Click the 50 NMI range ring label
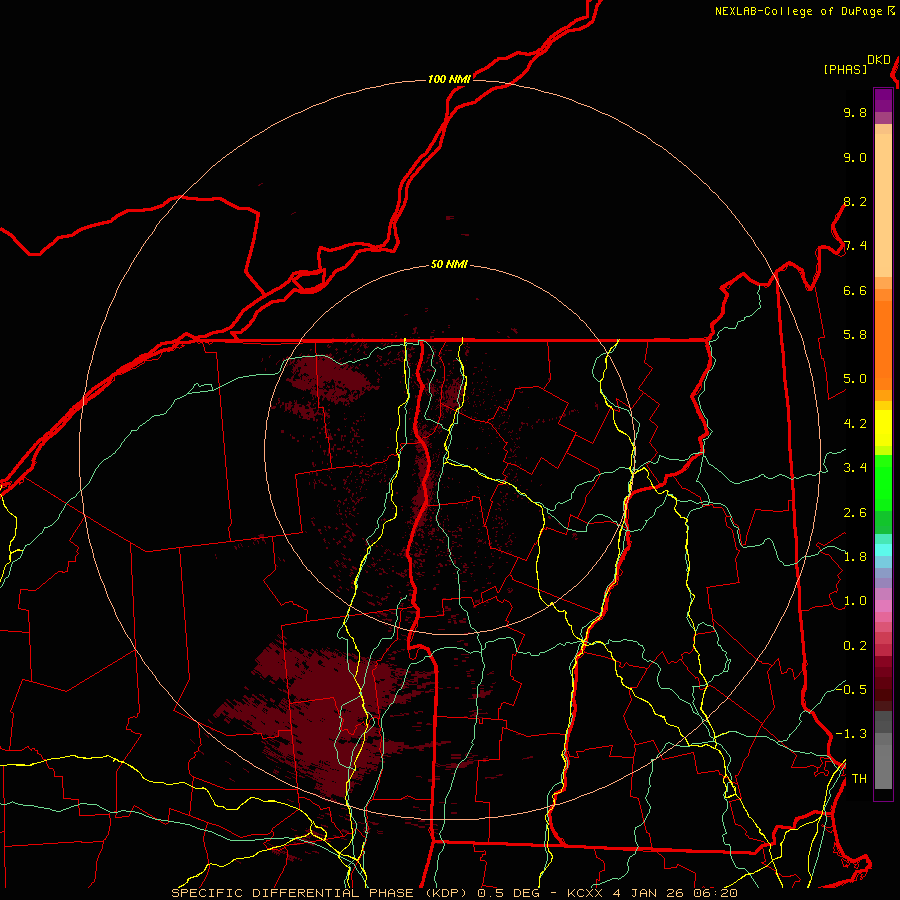The height and width of the screenshot is (900, 900). coord(449,265)
